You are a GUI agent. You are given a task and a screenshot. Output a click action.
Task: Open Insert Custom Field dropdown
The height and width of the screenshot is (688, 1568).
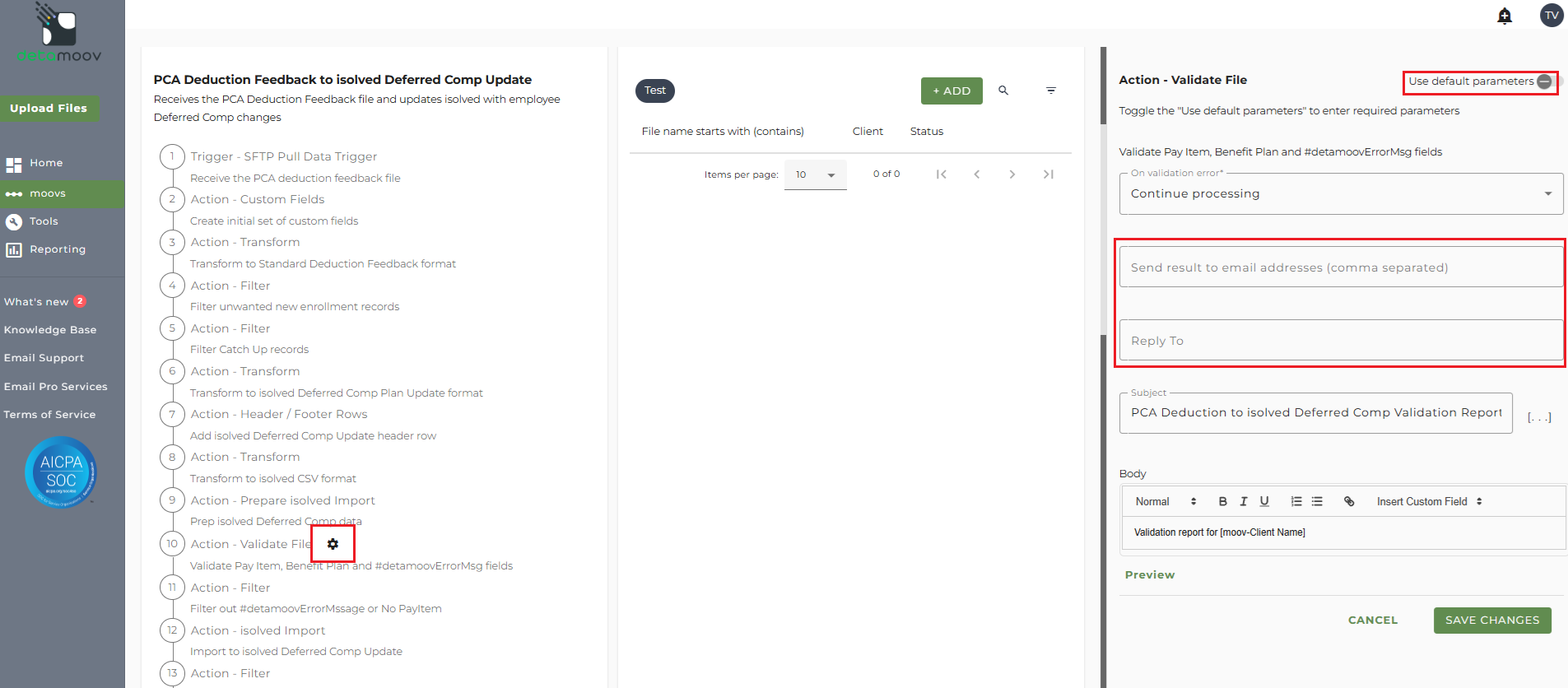[x=1430, y=501]
